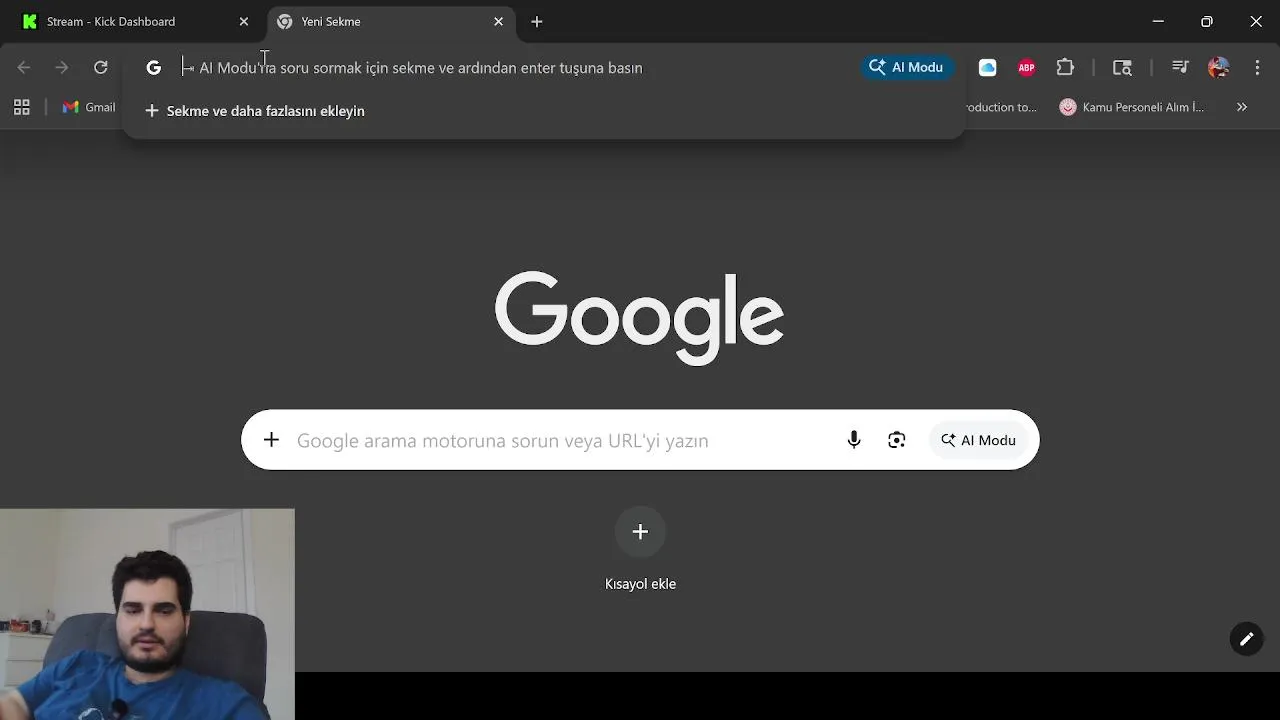Add a shortcut with the round plus button
This screenshot has width=1280, height=720.
click(x=640, y=531)
